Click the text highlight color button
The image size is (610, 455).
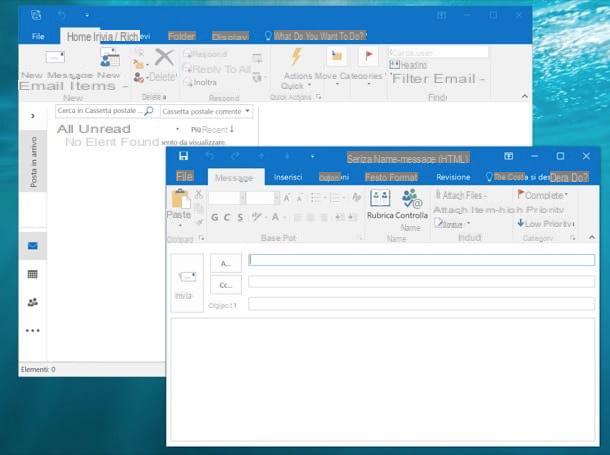(257, 217)
